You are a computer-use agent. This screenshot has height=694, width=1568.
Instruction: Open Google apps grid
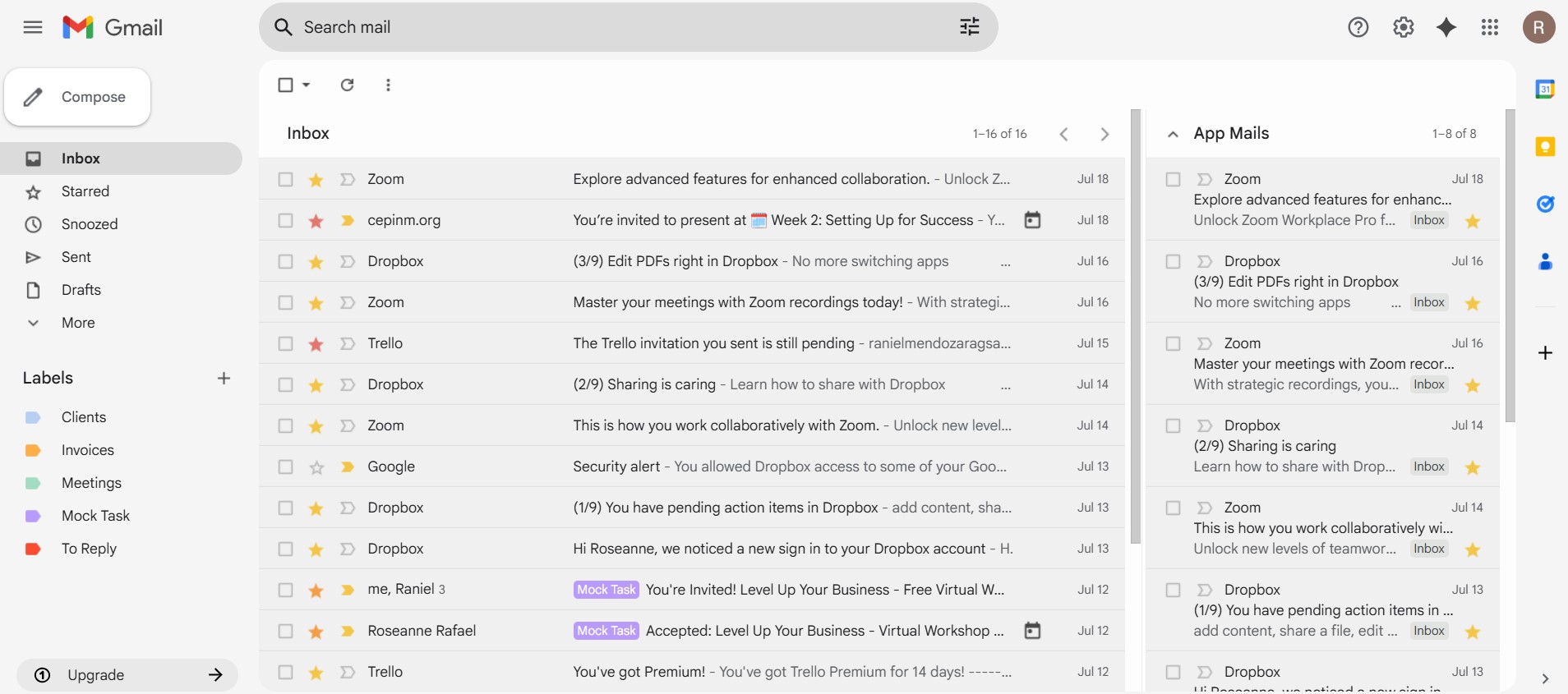(1490, 27)
